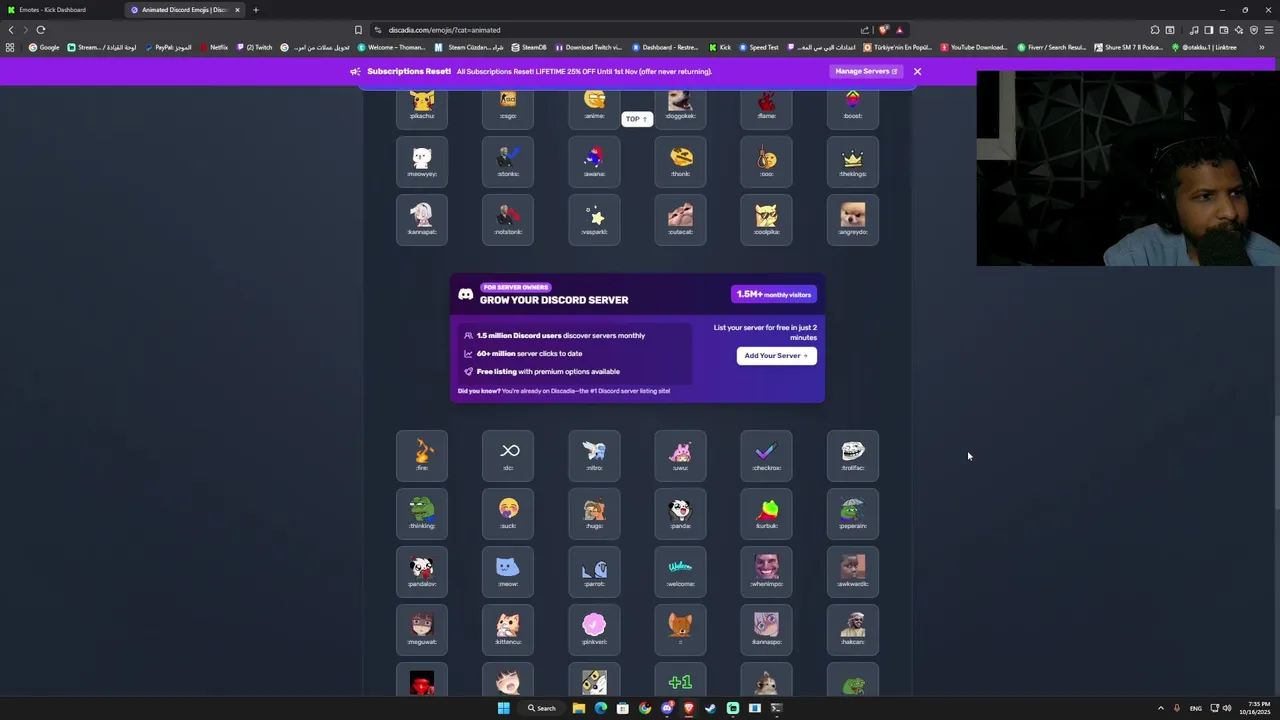Click the taskbar Search box
The width and height of the screenshot is (1280, 720).
[542, 708]
